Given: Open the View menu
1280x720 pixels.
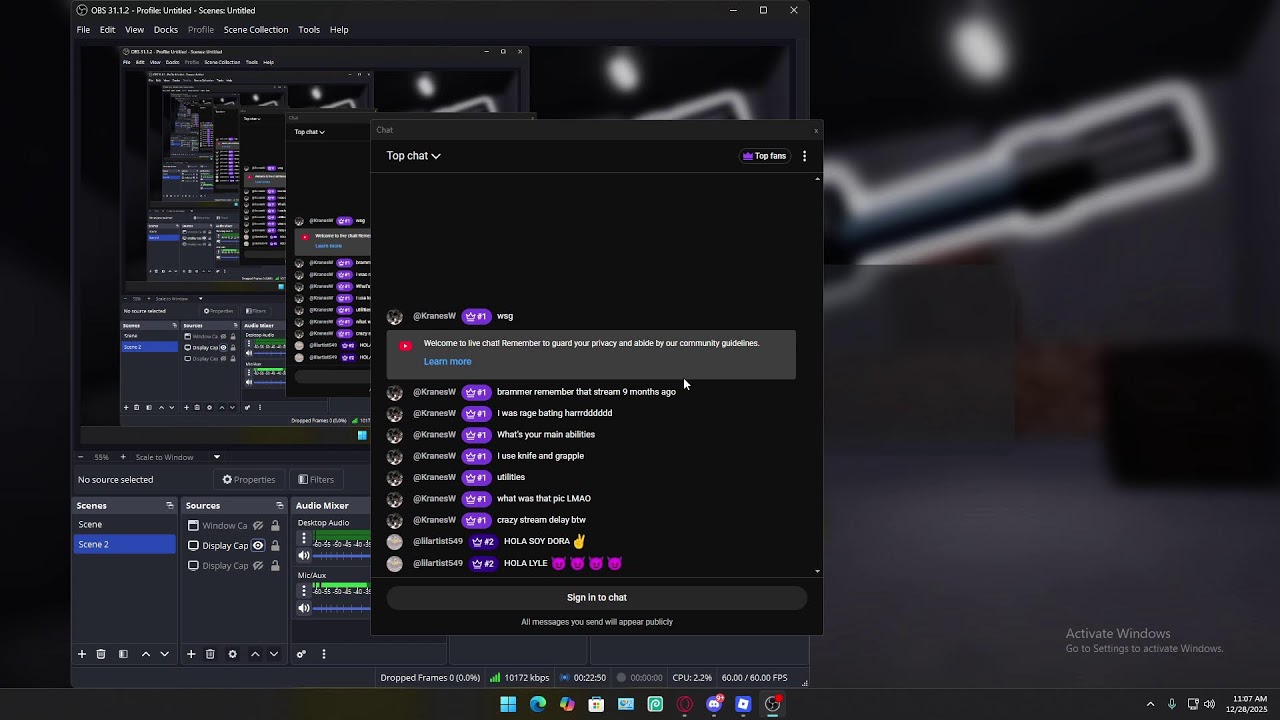Looking at the screenshot, I should (x=134, y=30).
